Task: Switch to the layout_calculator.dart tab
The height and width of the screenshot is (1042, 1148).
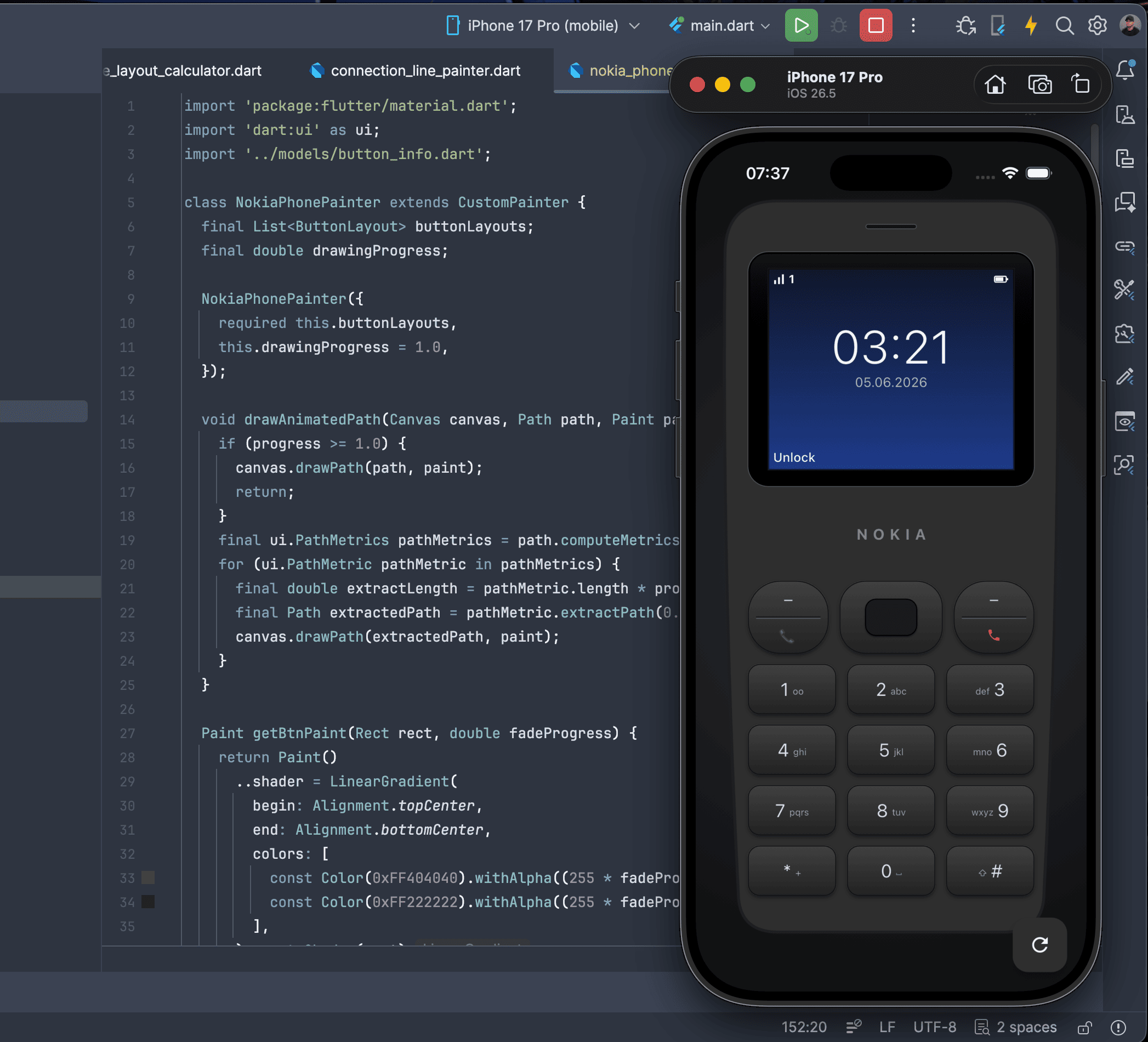Action: 182,71
